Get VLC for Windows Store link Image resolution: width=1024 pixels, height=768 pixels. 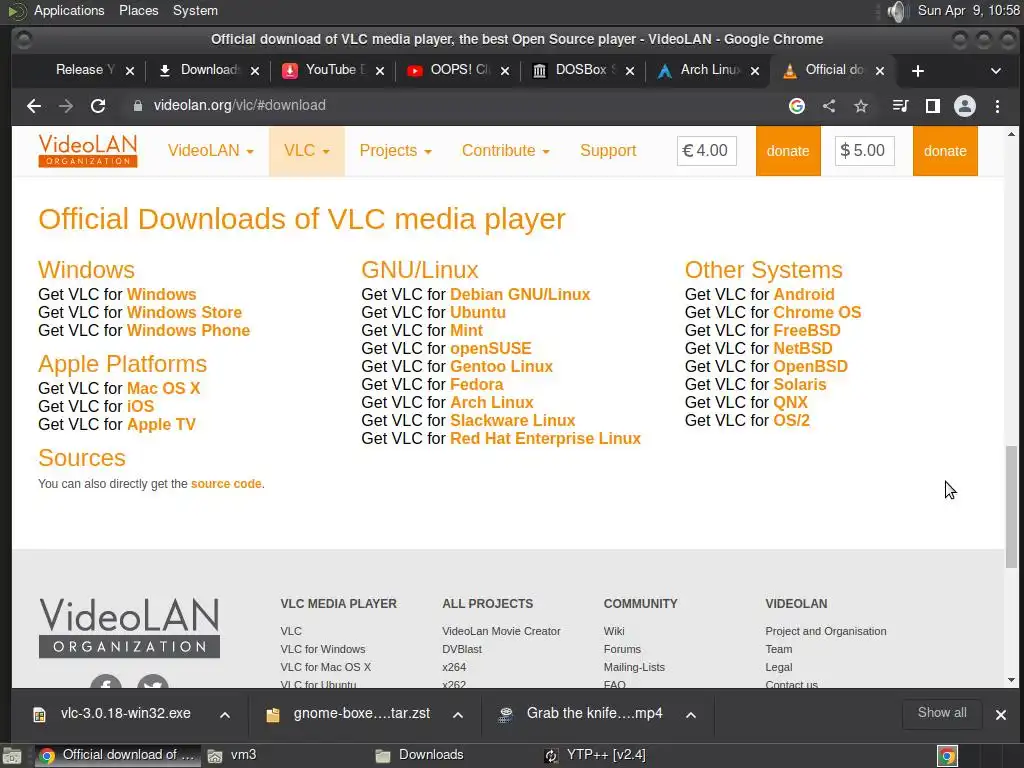point(184,313)
